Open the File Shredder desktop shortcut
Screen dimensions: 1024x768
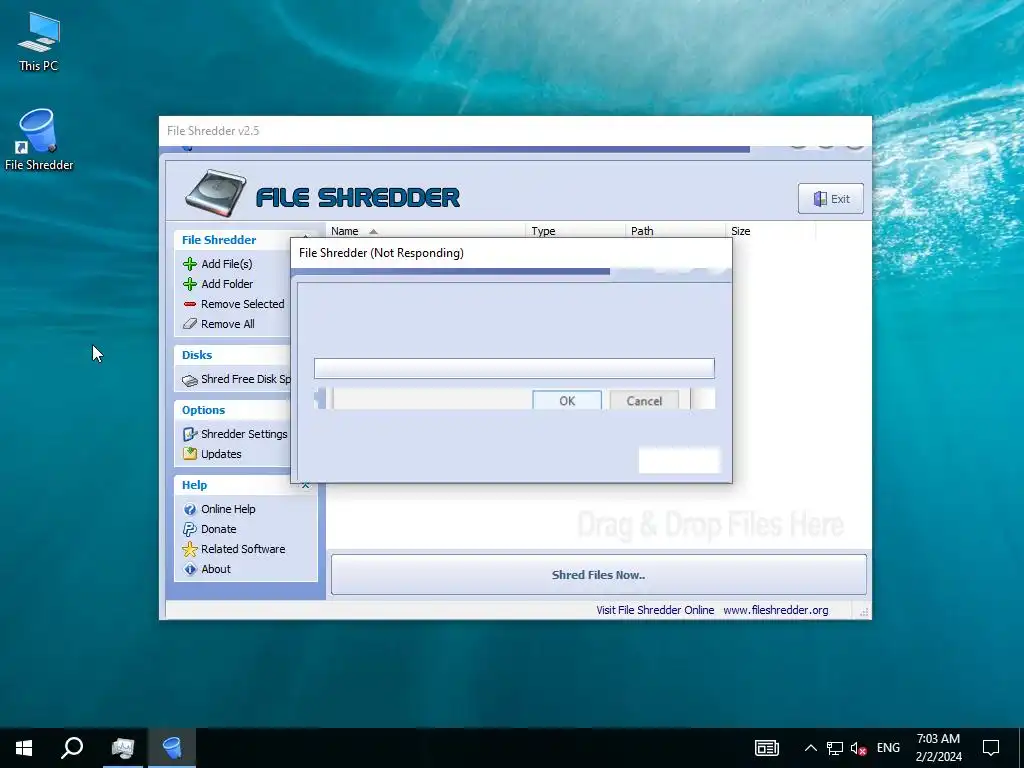click(39, 140)
